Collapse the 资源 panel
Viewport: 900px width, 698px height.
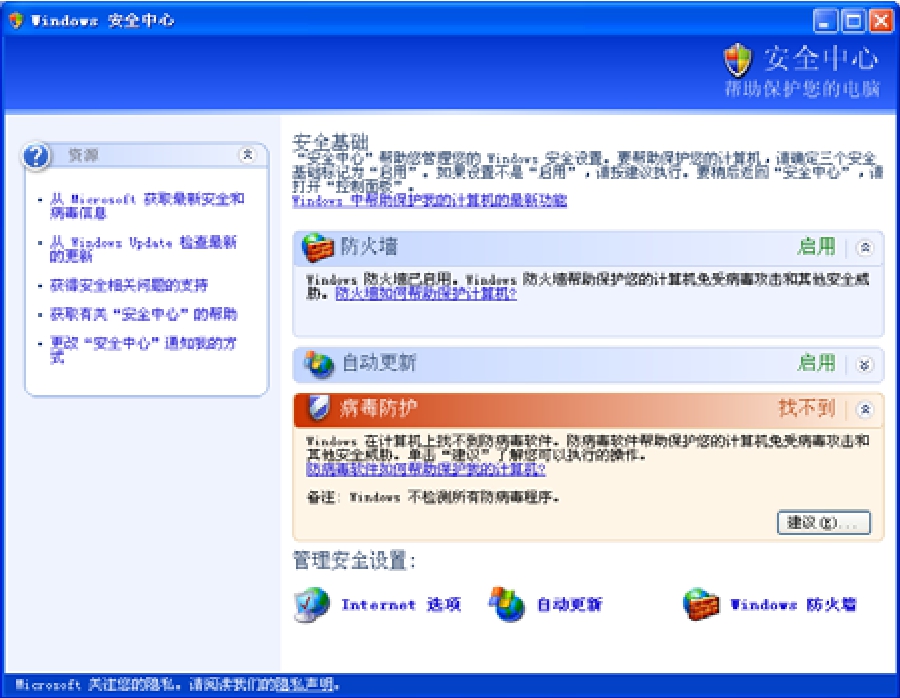247,154
